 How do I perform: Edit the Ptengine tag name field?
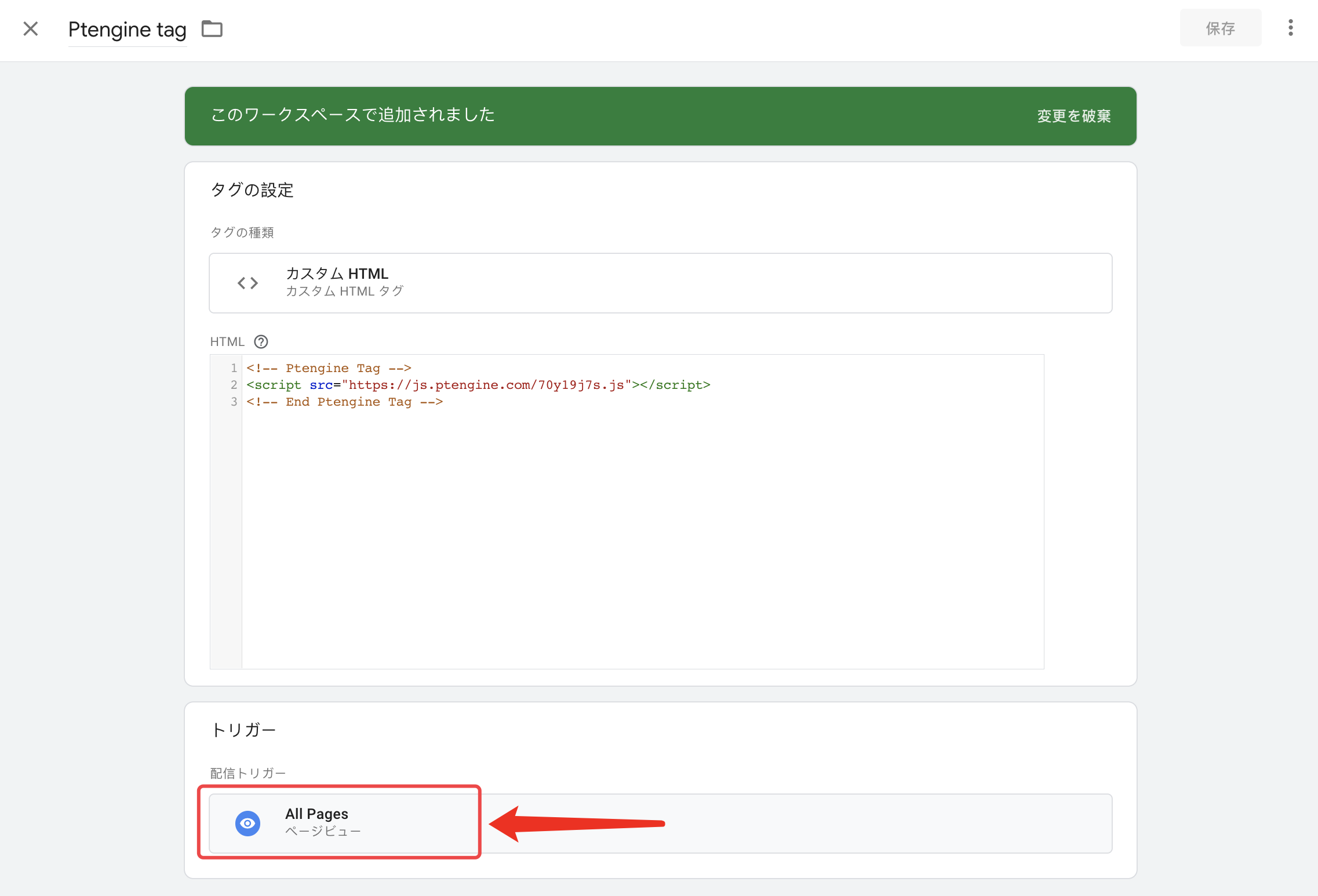[x=127, y=30]
